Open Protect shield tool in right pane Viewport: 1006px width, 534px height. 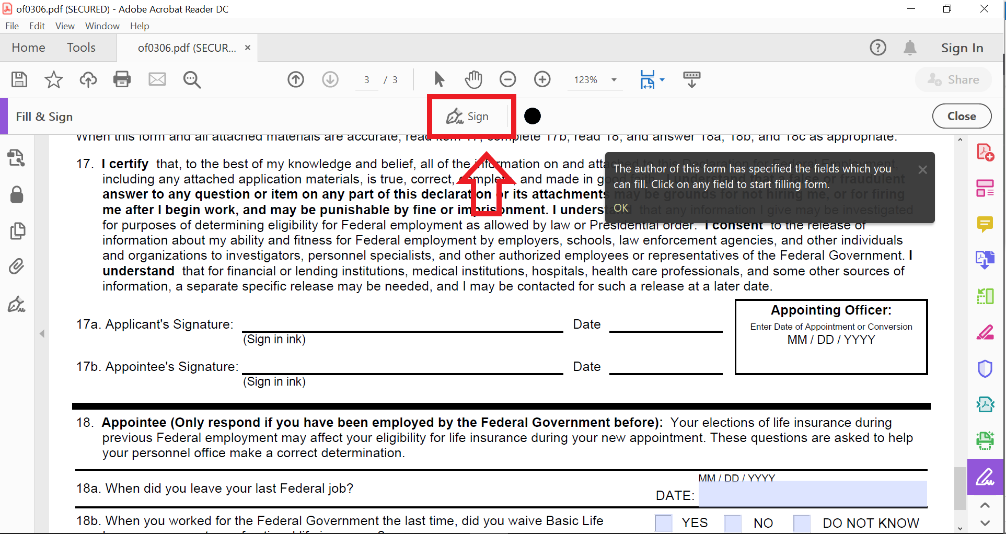[x=985, y=368]
